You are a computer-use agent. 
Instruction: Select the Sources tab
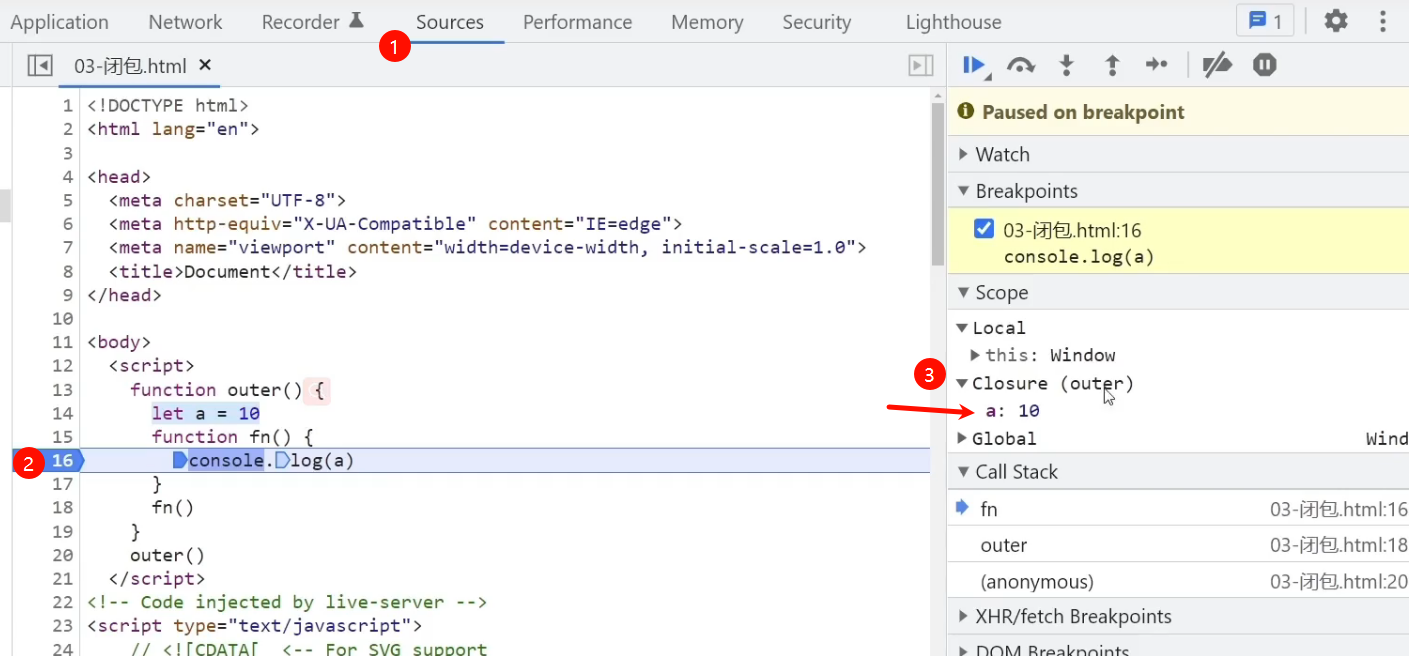coord(450,22)
